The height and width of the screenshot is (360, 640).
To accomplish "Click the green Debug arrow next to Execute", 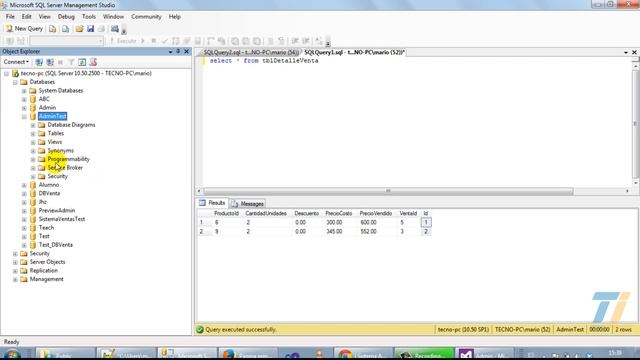I will [143, 41].
